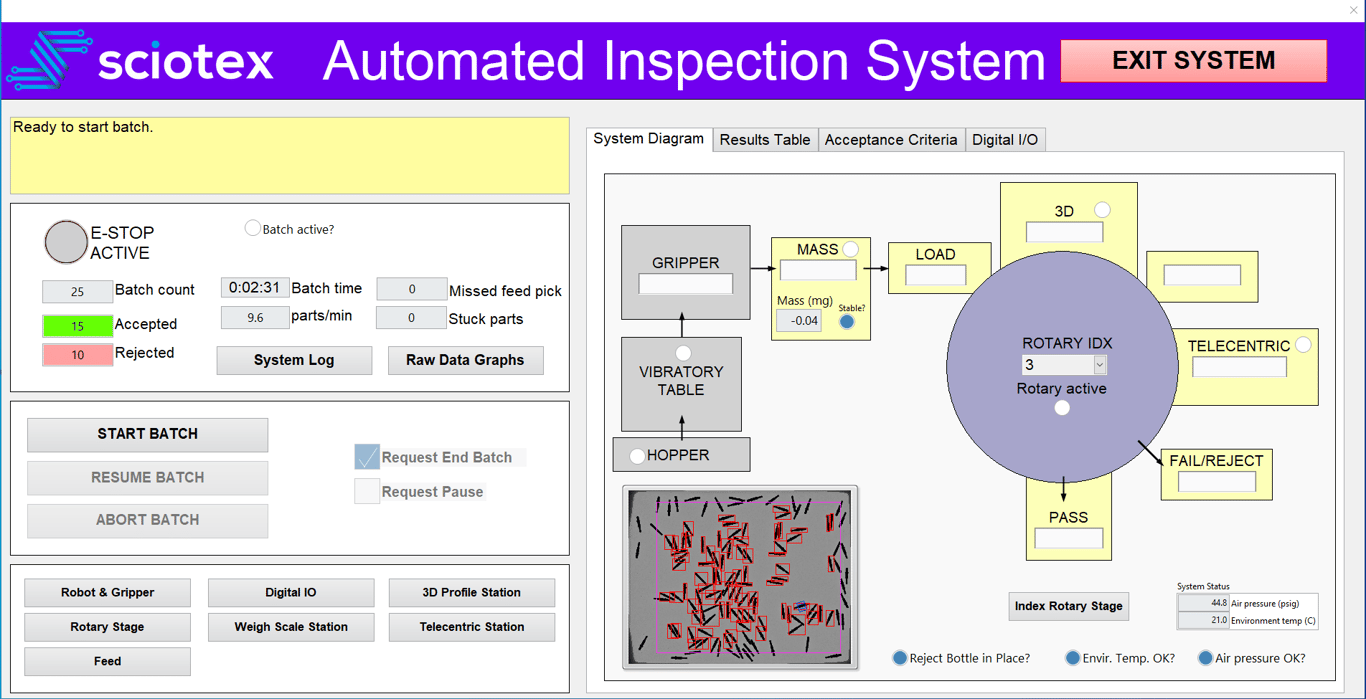1366x699 pixels.
Task: Click the green Accepted count field
Action: (77, 325)
